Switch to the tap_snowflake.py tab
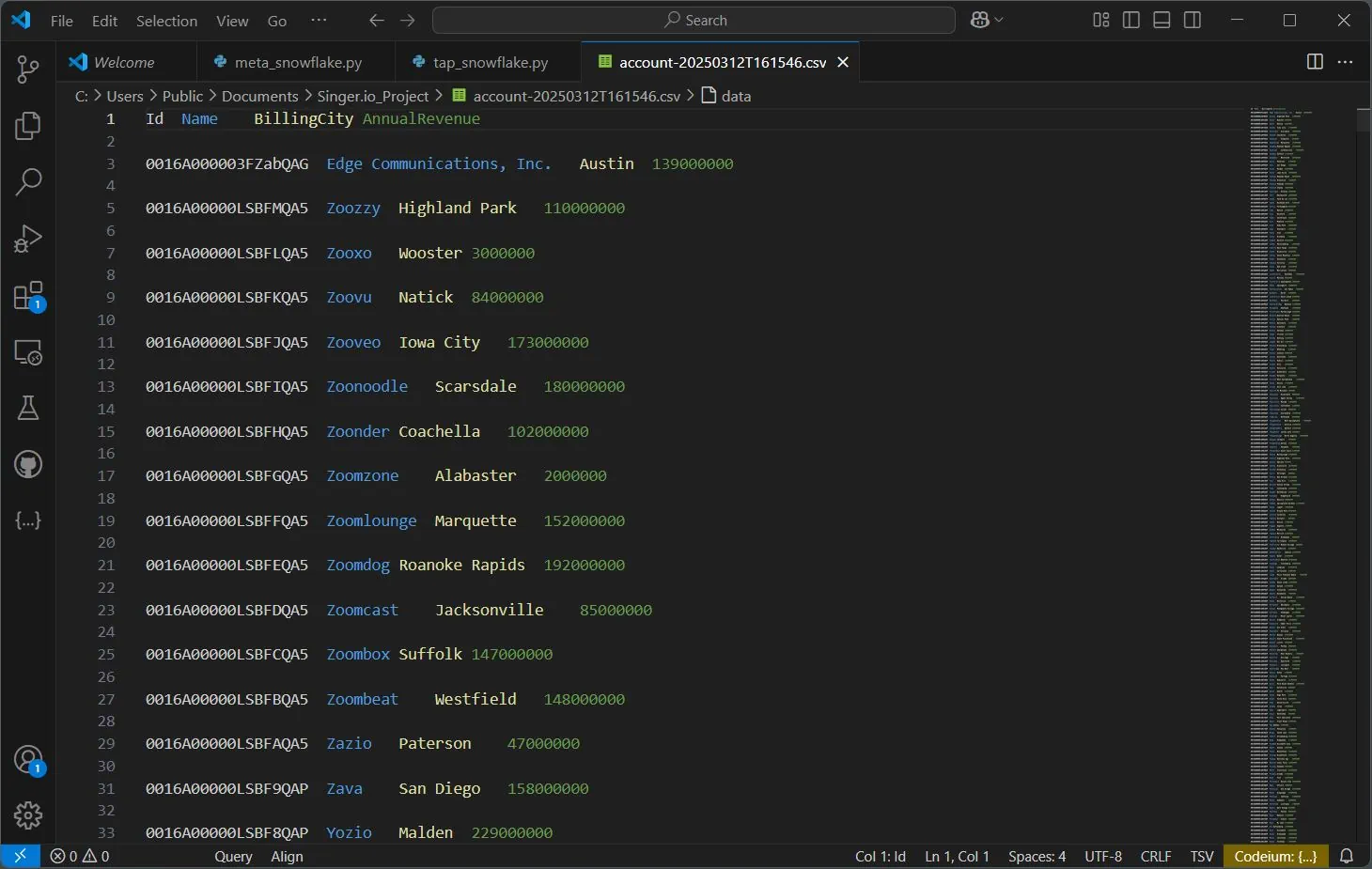 (490, 62)
